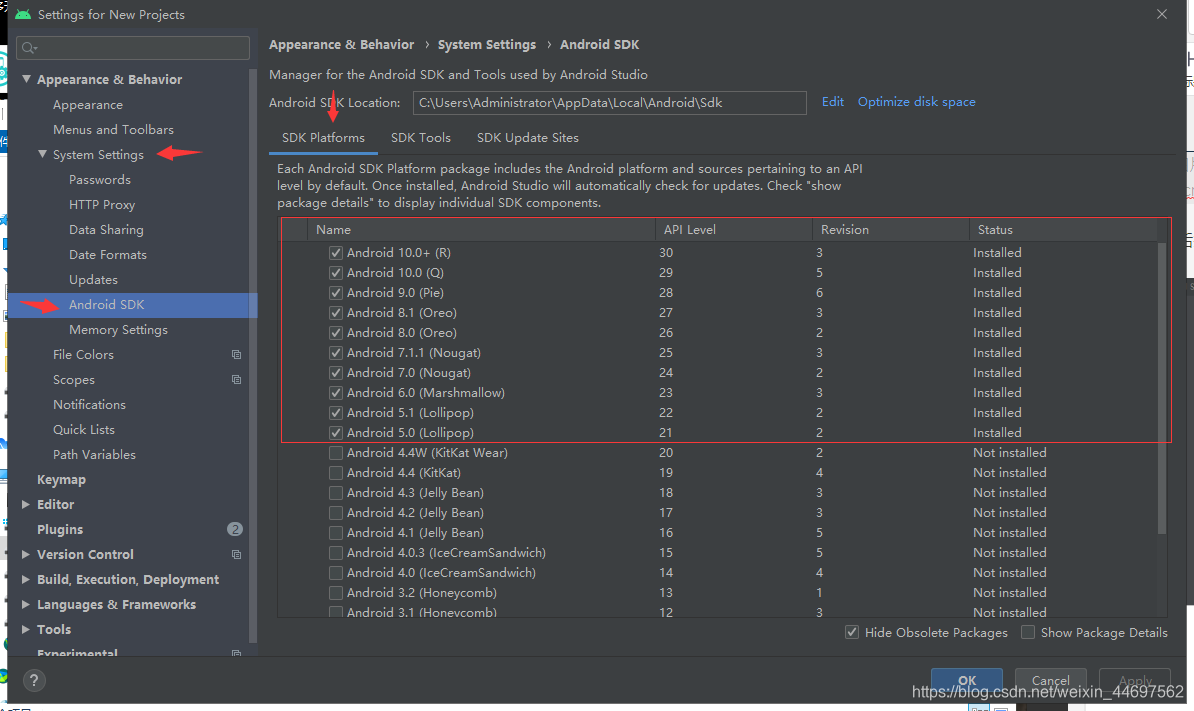The height and width of the screenshot is (711, 1194).
Task: Click the help question mark icon
Action: click(34, 680)
